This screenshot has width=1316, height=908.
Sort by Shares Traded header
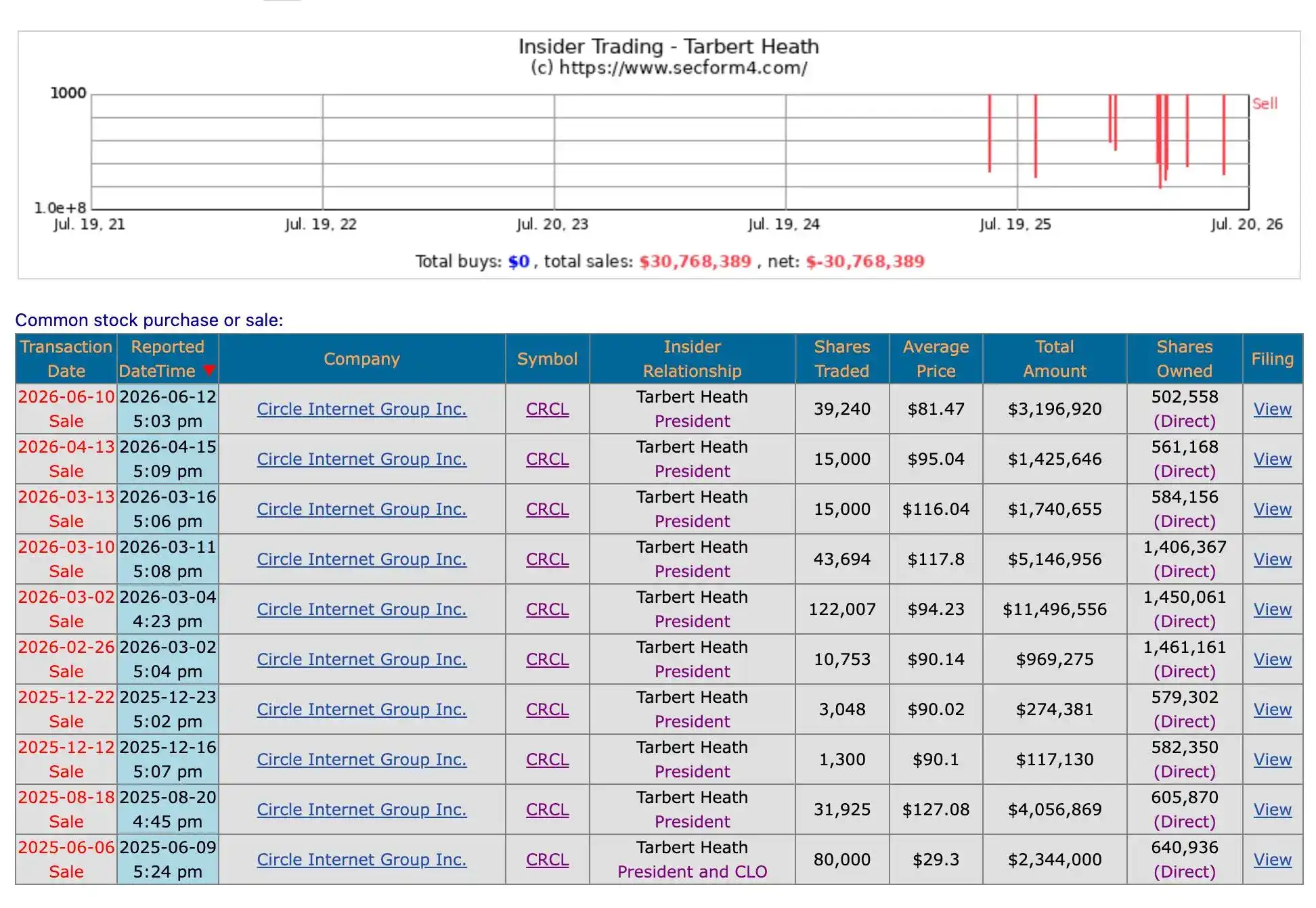coord(841,359)
